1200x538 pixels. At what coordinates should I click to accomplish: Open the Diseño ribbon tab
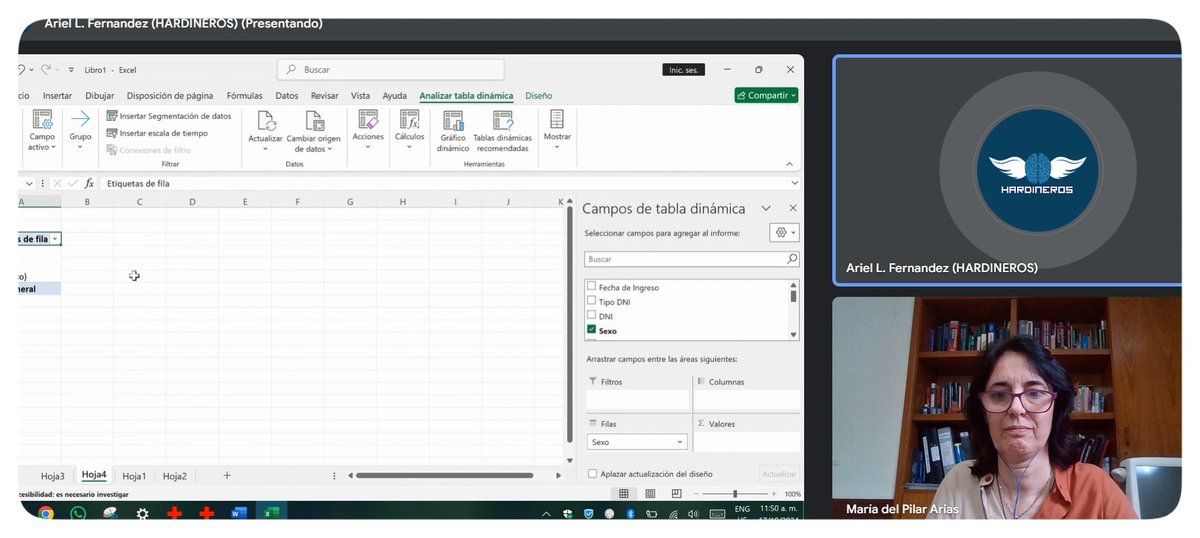pos(539,96)
